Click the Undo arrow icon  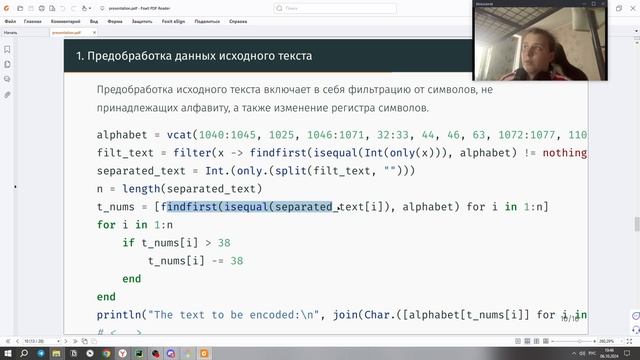click(62, 8)
